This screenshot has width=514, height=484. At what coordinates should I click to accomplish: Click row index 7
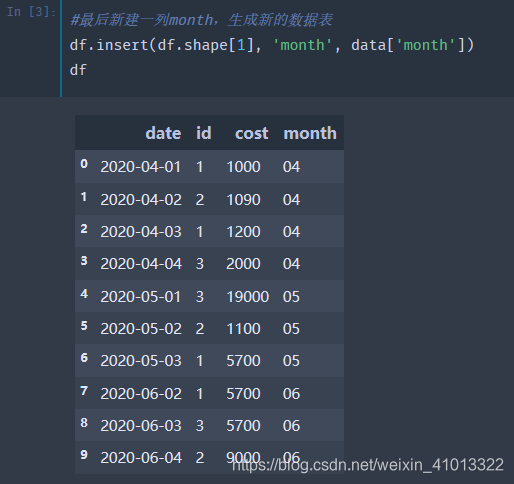click(84, 391)
